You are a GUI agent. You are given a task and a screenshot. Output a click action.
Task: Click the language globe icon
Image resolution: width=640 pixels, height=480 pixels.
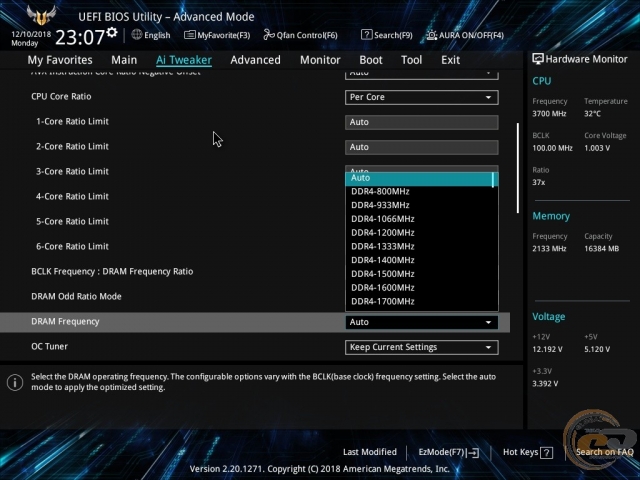coord(137,35)
